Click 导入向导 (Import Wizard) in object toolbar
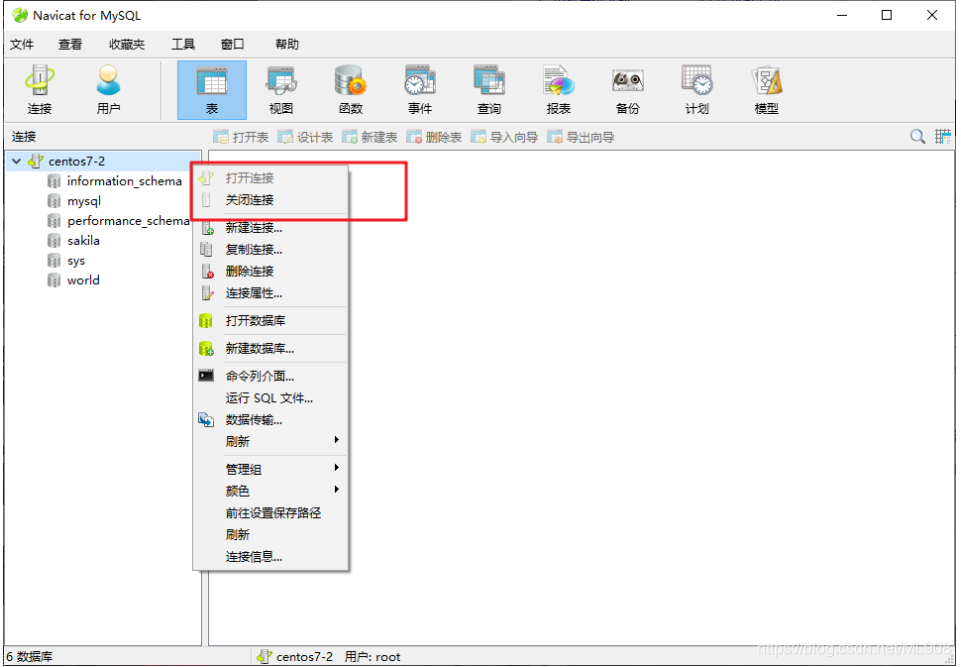961x667 pixels. coord(504,137)
